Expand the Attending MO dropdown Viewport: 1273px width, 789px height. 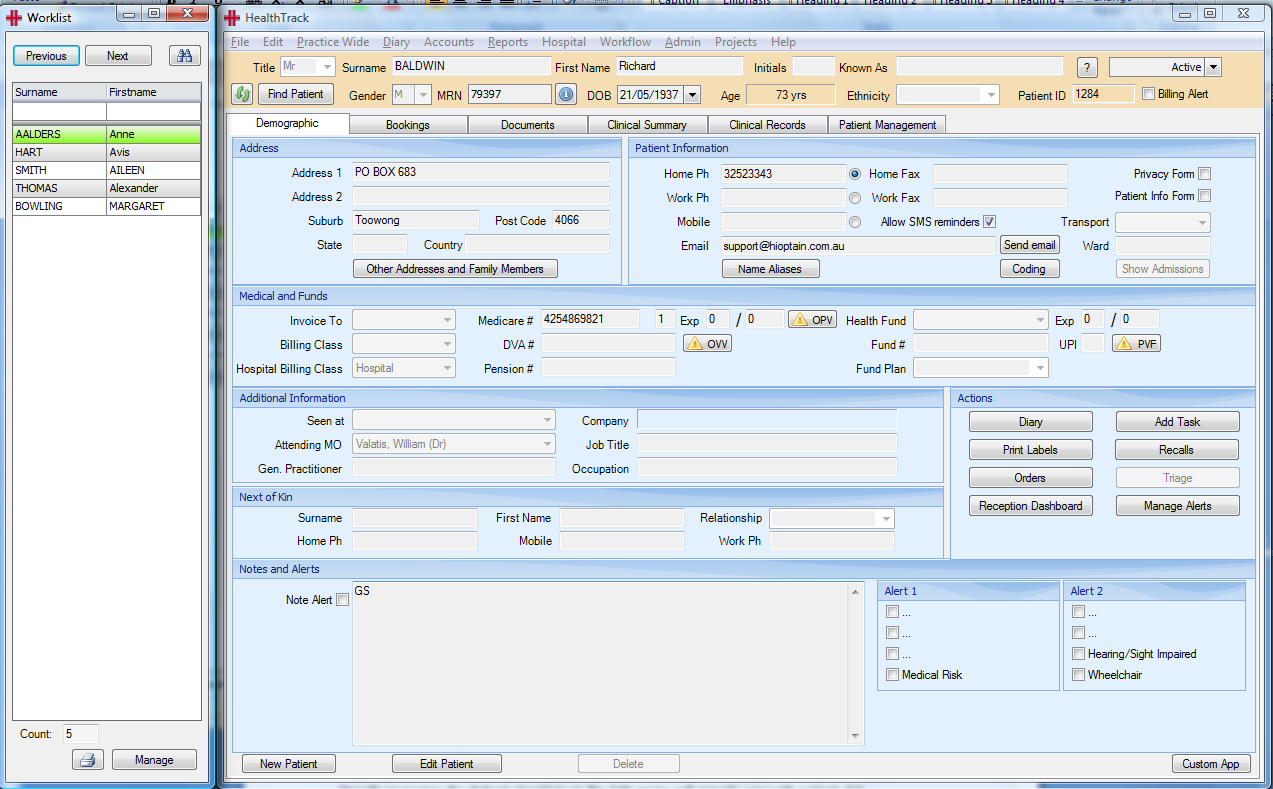coord(547,444)
